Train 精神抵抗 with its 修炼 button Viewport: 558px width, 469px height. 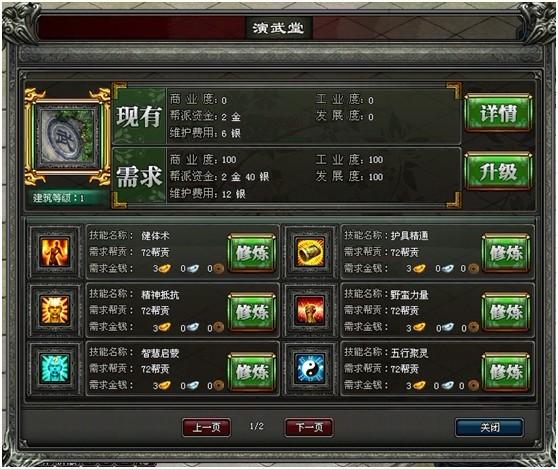click(x=252, y=312)
